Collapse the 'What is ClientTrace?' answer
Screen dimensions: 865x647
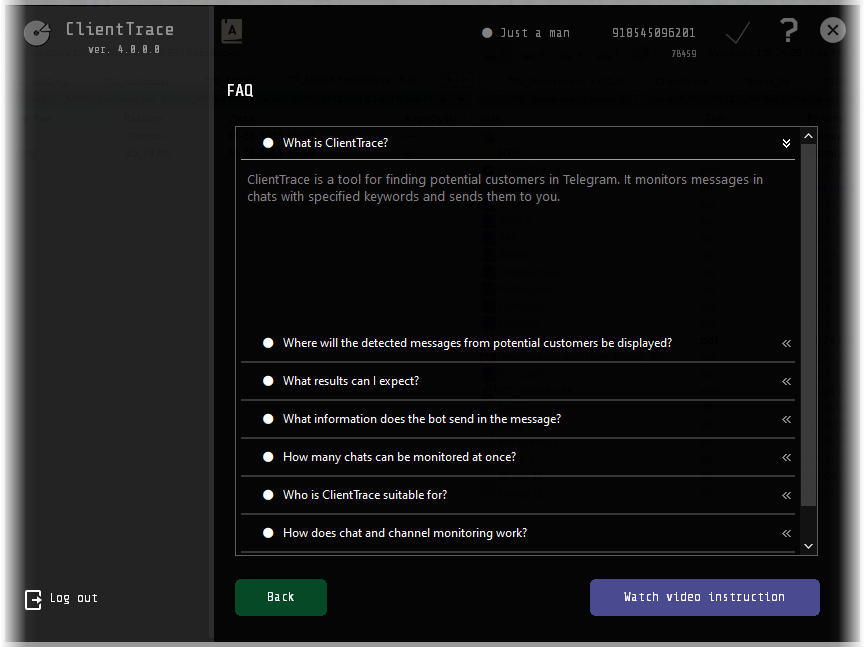coord(787,143)
